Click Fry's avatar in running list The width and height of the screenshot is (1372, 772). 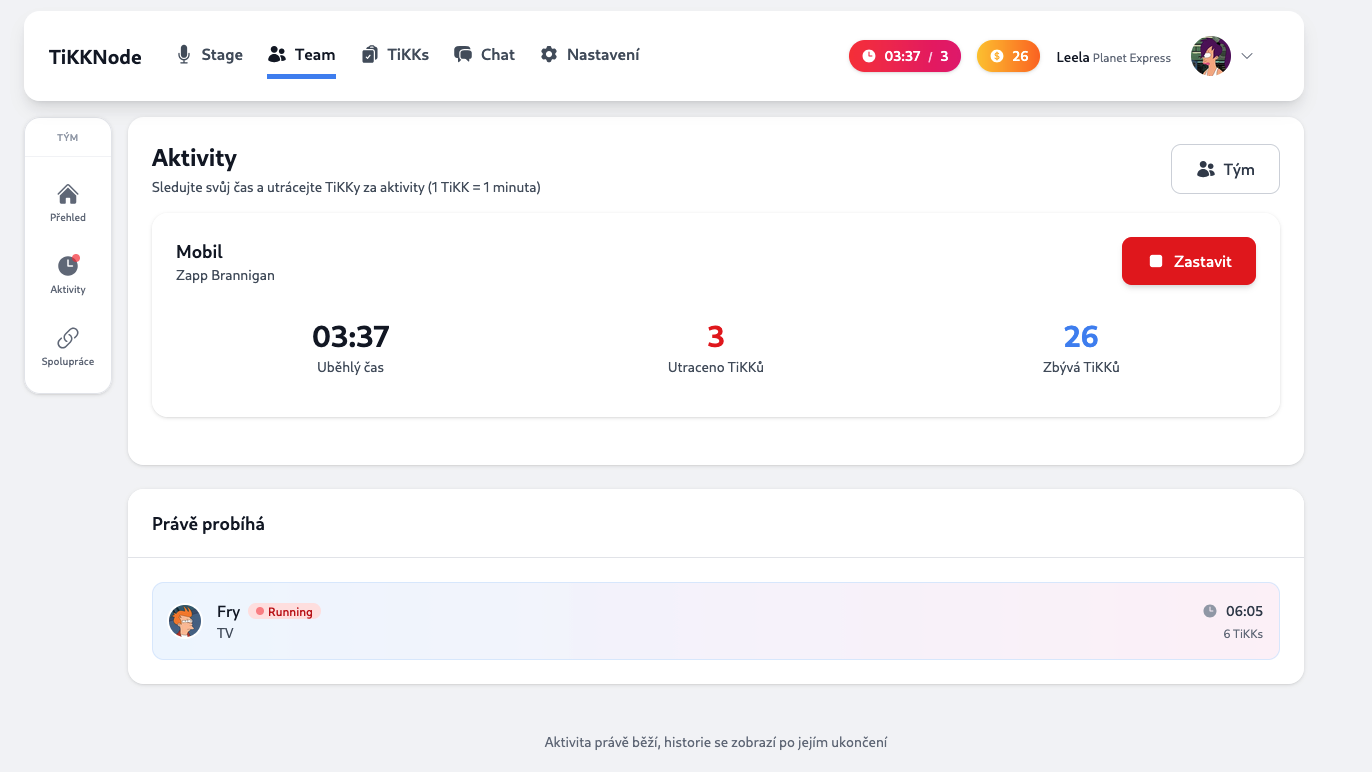pos(185,621)
